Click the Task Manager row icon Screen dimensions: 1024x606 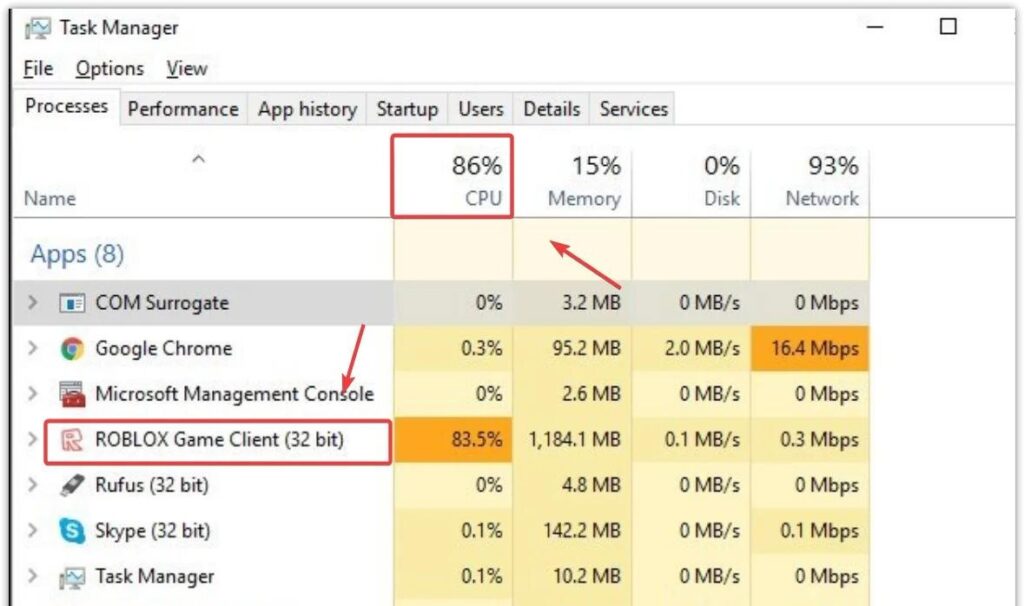72,577
